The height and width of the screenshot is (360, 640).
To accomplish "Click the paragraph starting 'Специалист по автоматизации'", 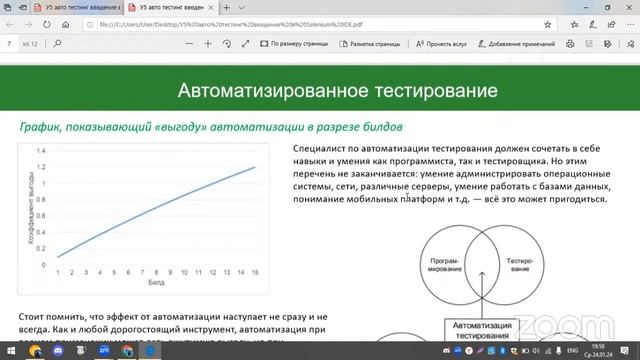I will [452, 174].
